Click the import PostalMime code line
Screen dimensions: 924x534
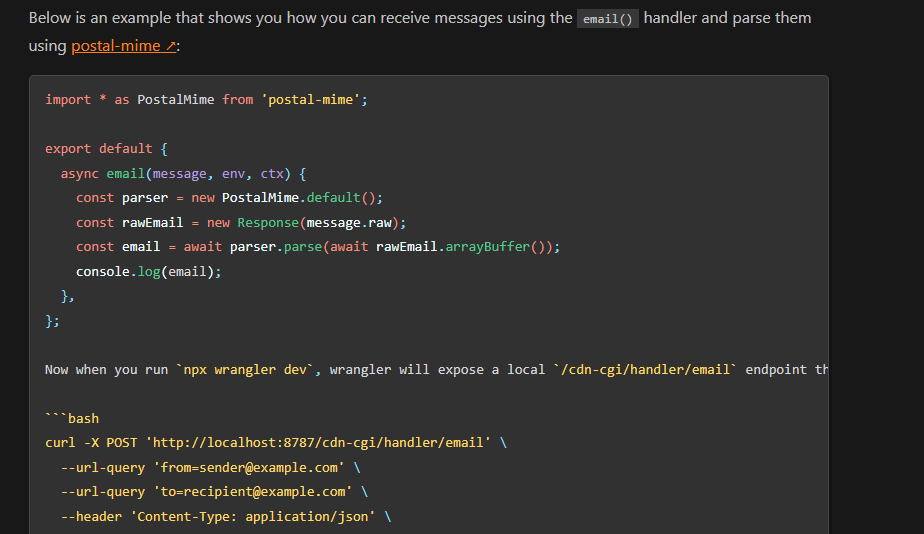tap(206, 100)
